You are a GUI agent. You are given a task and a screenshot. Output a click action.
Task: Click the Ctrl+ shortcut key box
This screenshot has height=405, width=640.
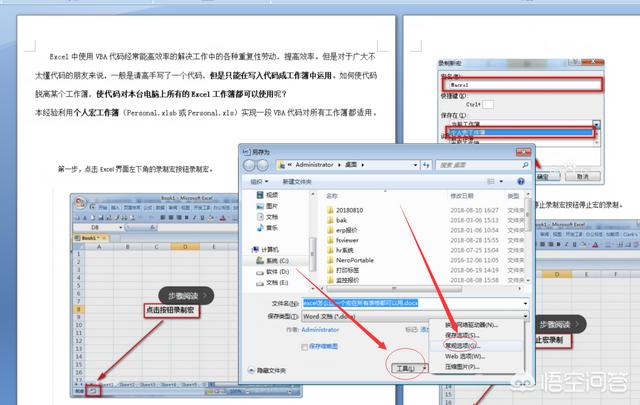click(x=488, y=105)
